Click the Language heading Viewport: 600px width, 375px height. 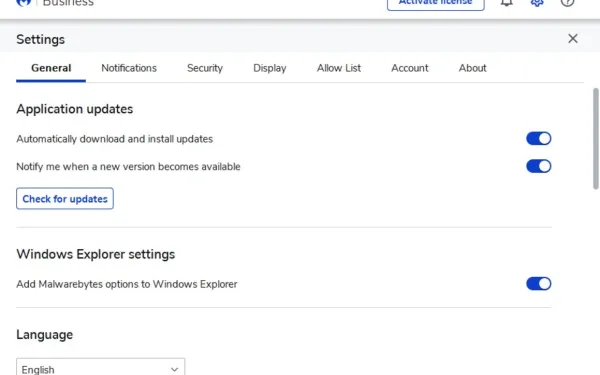(44, 335)
